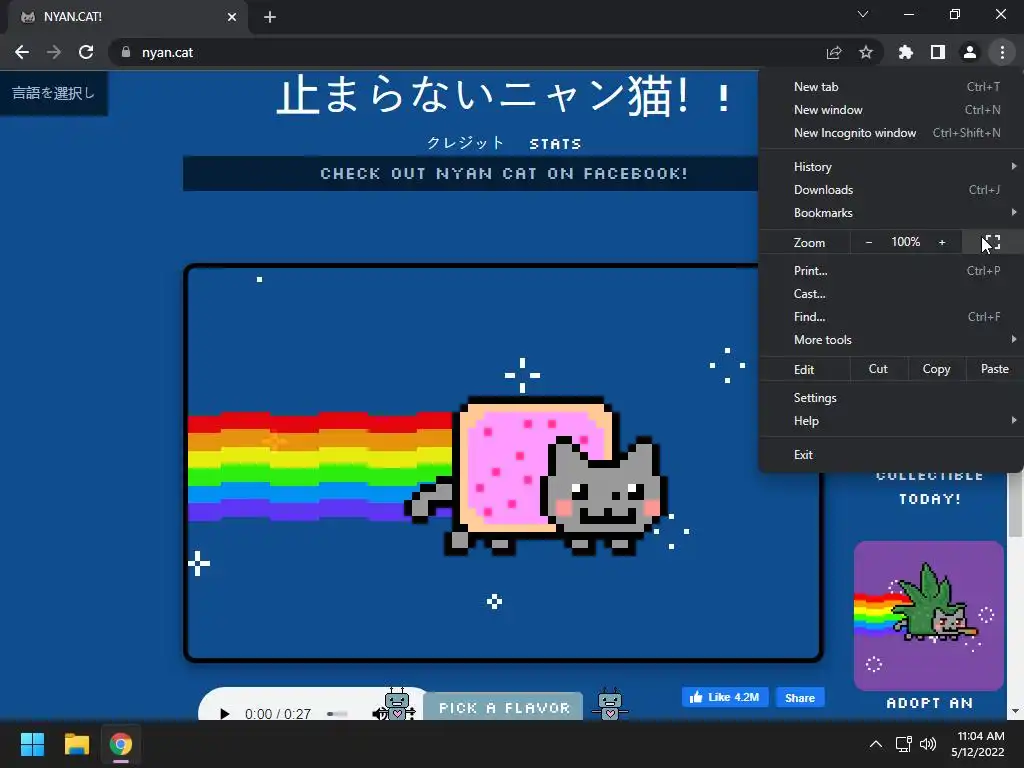Bookmark this page with the star icon

866,52
